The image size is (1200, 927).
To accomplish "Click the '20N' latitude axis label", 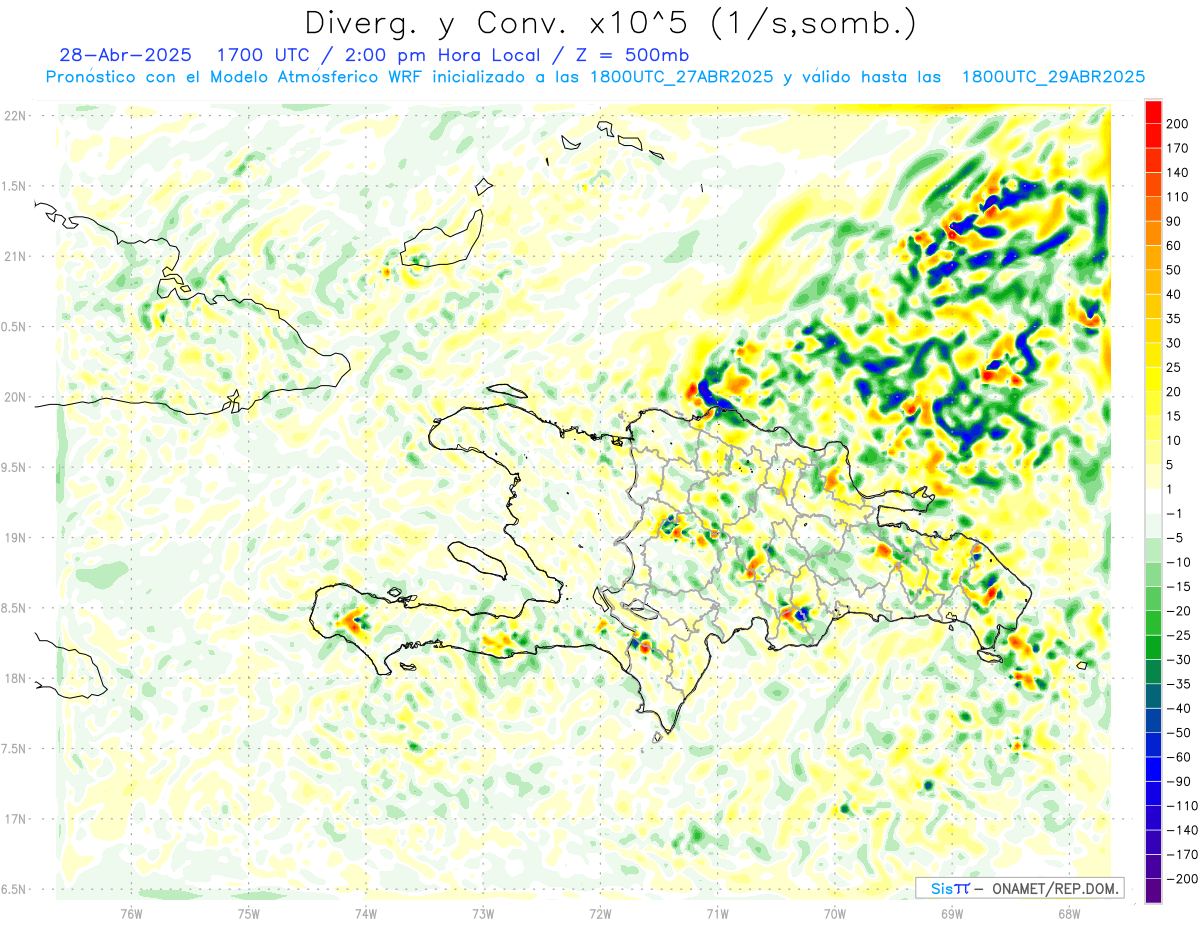I will tap(15, 397).
